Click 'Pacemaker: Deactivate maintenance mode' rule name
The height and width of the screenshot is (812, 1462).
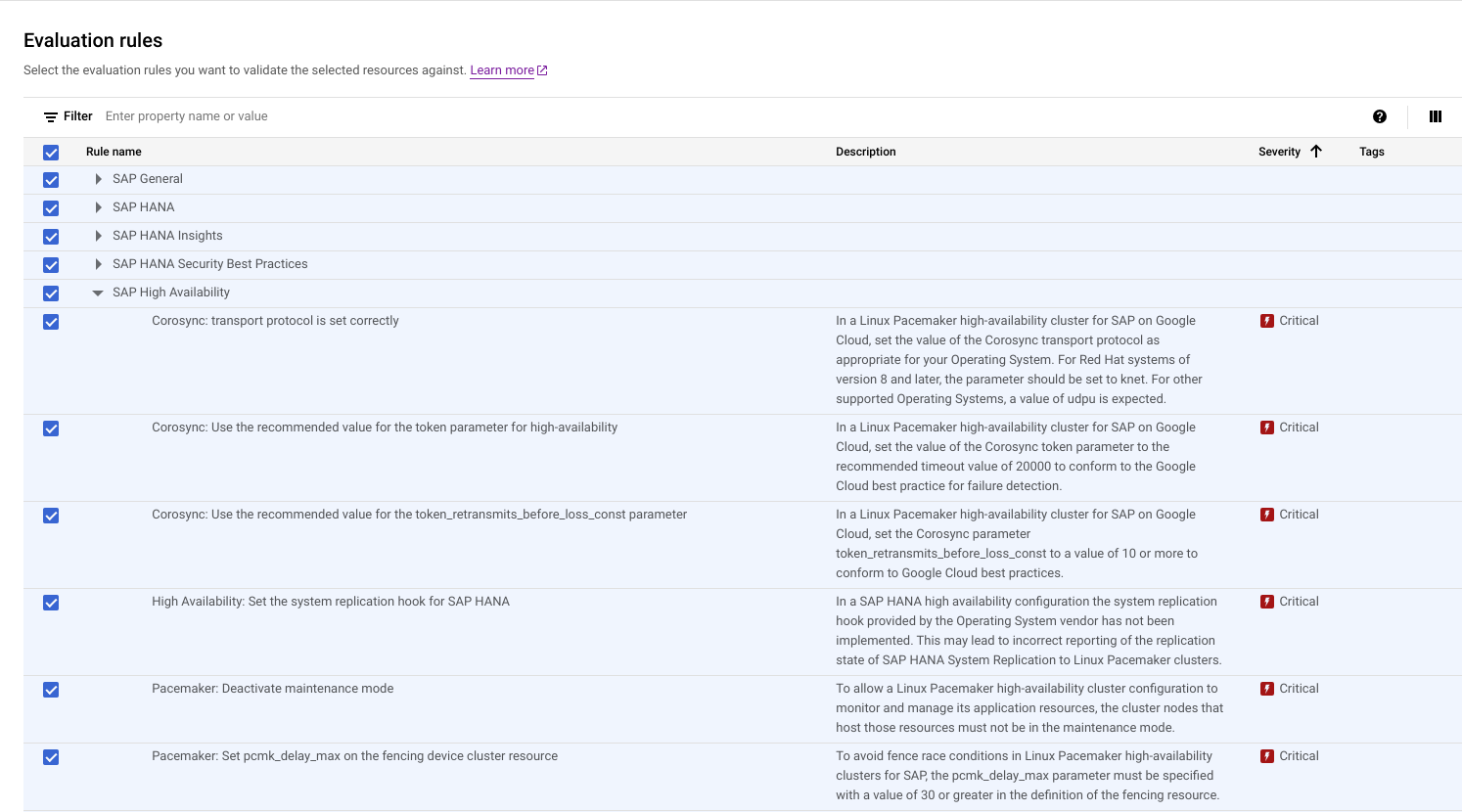point(273,689)
